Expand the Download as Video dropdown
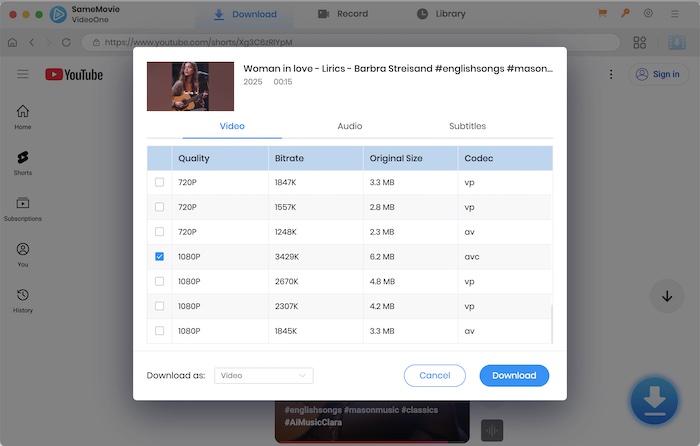This screenshot has width=700, height=446. [264, 375]
